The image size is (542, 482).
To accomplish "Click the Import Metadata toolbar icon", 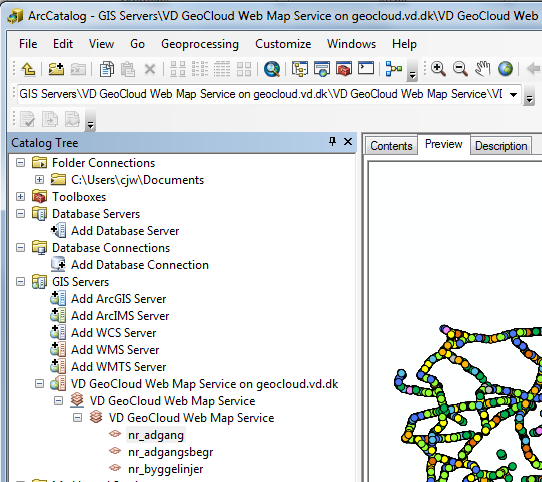I will [x=50, y=119].
